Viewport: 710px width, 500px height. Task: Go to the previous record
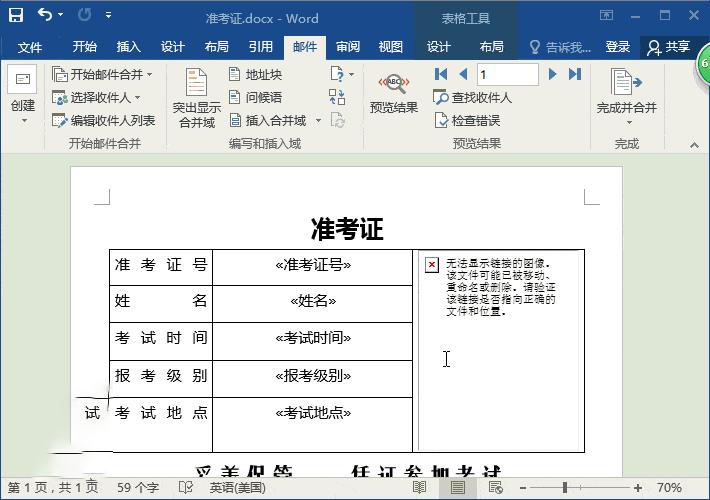pyautogui.click(x=463, y=74)
